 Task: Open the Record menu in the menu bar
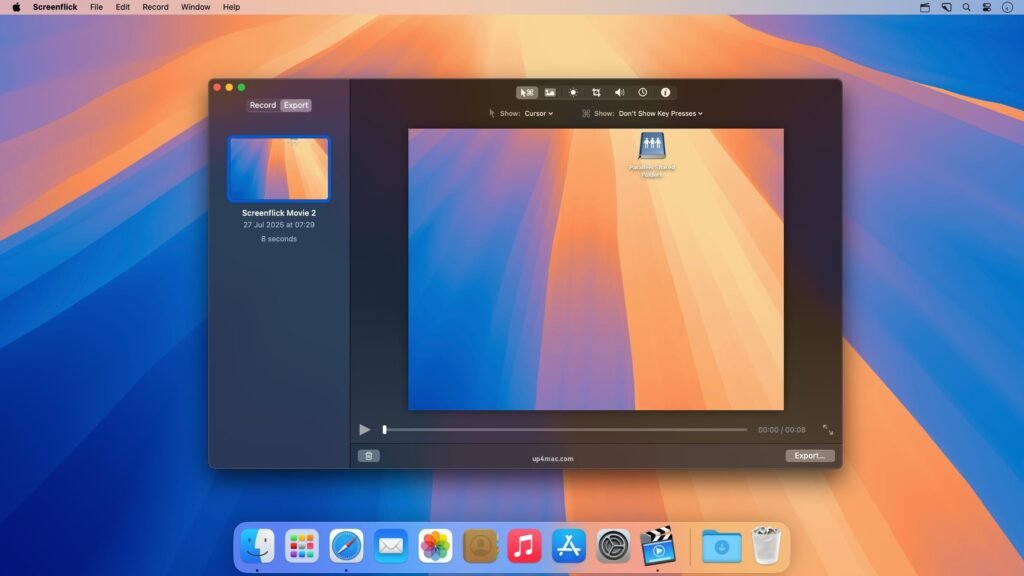[154, 7]
